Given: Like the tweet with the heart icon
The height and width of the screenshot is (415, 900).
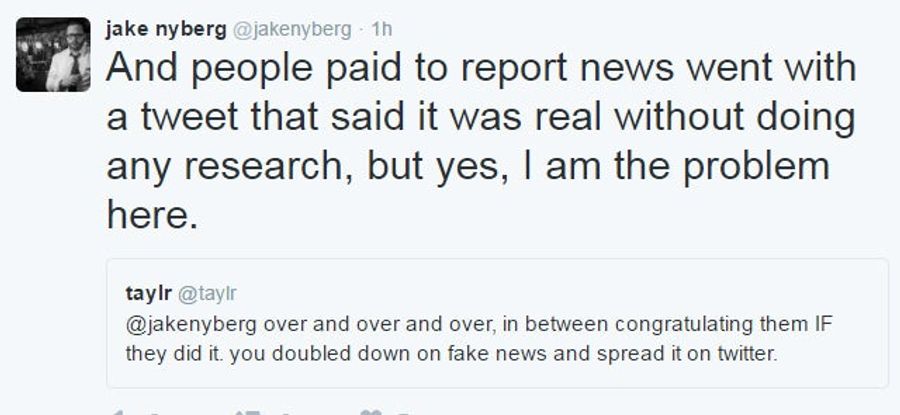Looking at the screenshot, I should (x=370, y=412).
